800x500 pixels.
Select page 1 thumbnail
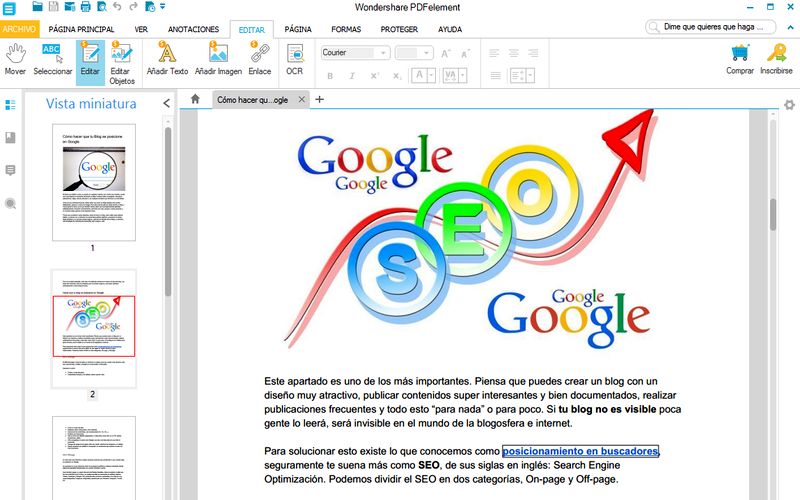pos(94,182)
